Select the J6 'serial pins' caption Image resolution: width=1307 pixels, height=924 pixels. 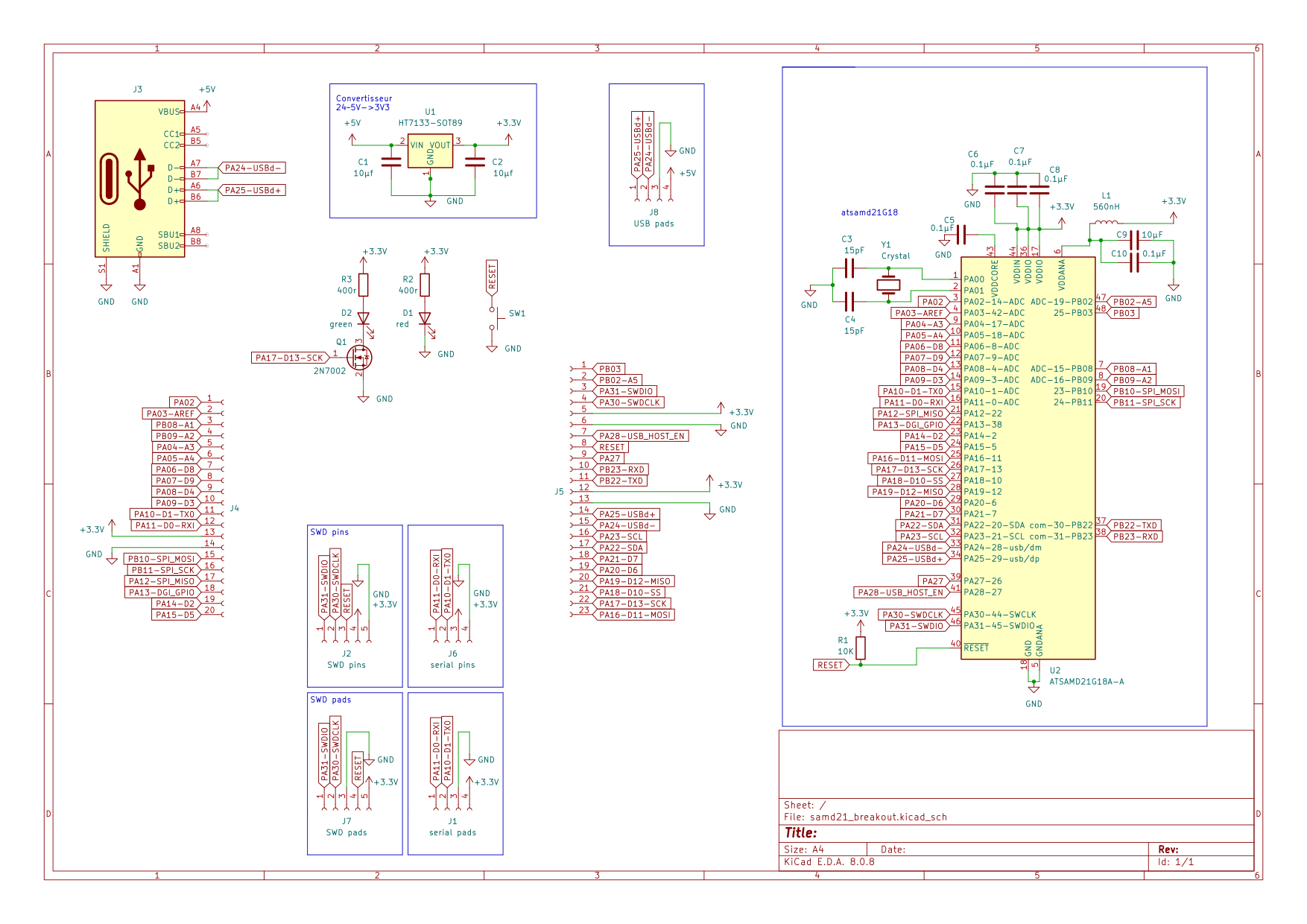pos(452,665)
